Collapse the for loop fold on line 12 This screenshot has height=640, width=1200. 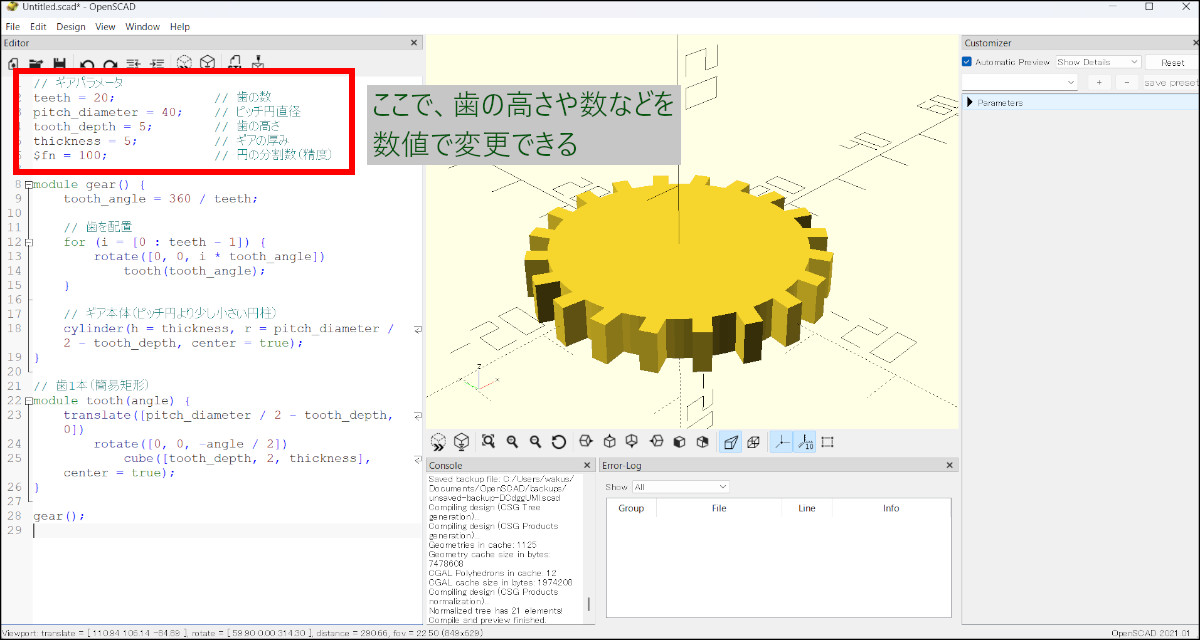[x=29, y=243]
